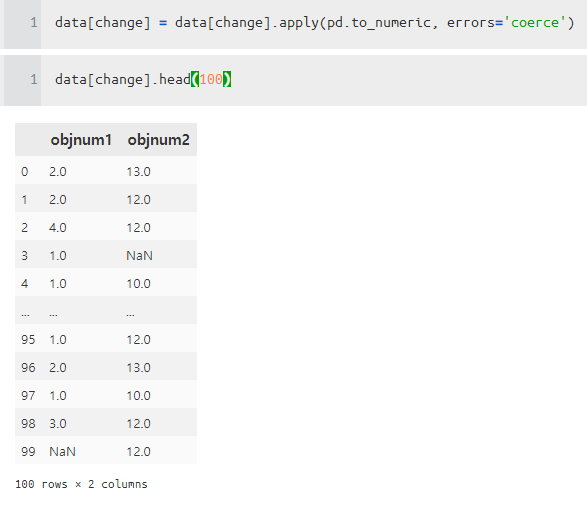Click the 13.0 value in row 0
Image resolution: width=587 pixels, height=513 pixels.
point(138,172)
